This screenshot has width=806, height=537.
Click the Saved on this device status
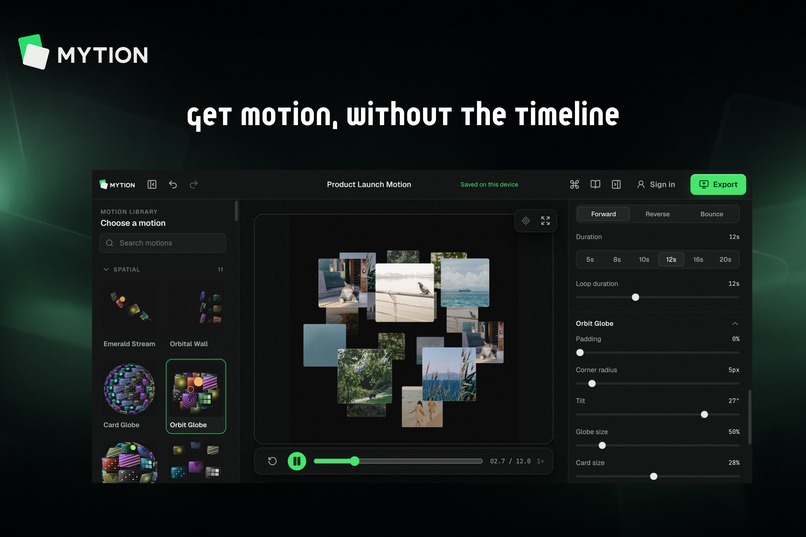tap(489, 184)
